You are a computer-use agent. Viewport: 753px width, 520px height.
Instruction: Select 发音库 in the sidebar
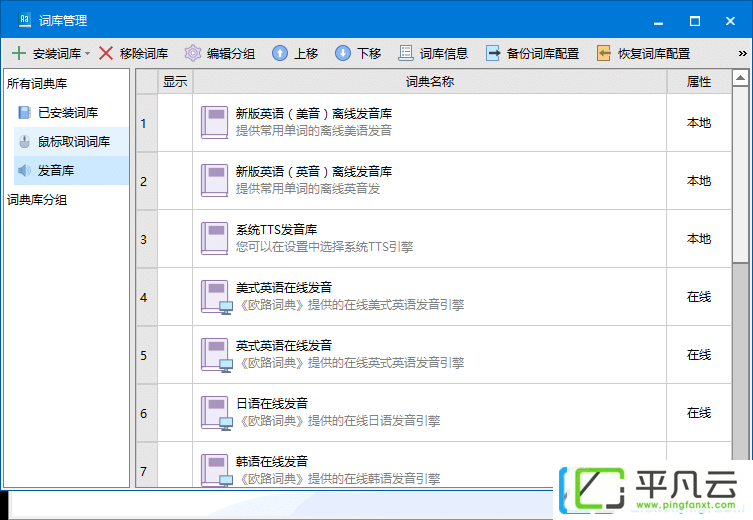(71, 170)
